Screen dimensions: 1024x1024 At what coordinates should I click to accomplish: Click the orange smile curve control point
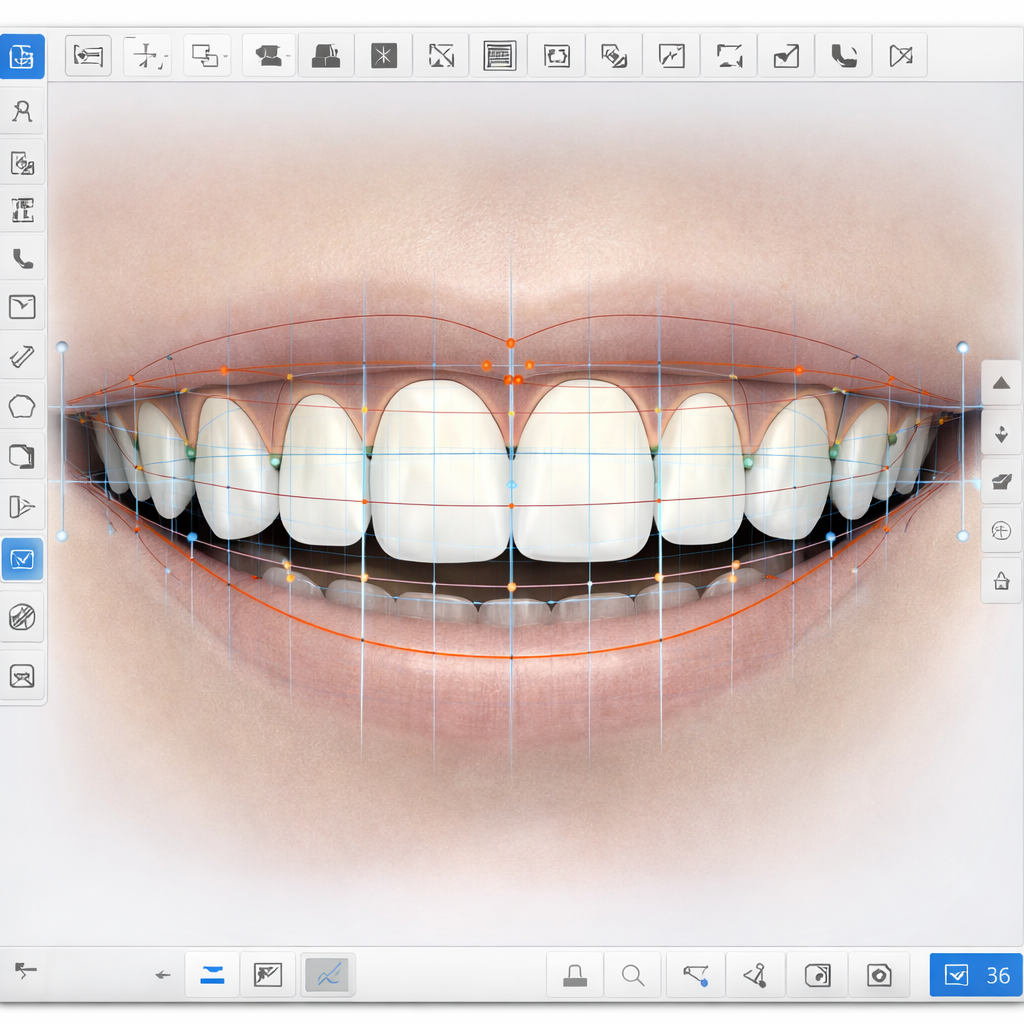(512, 342)
